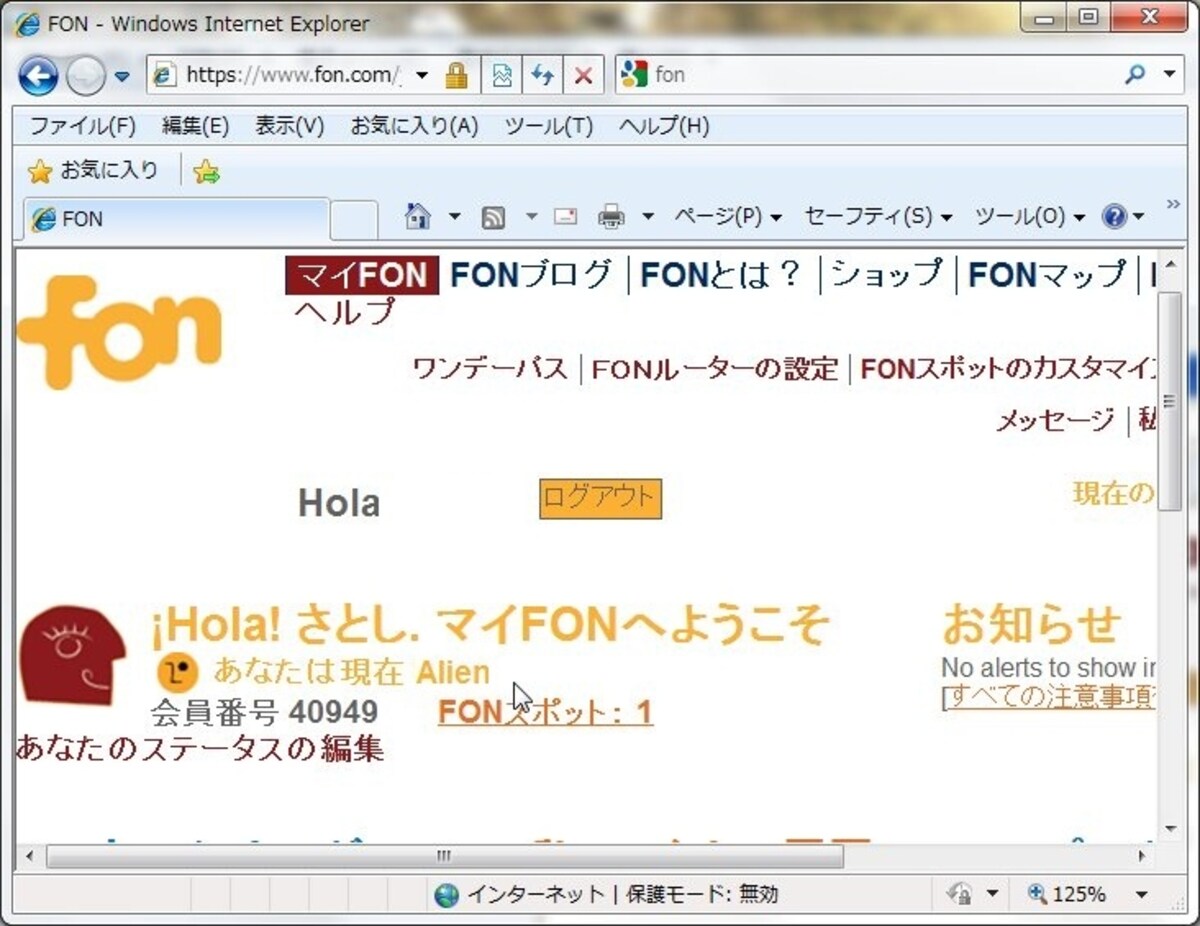Open the メッセージ link

point(1054,421)
